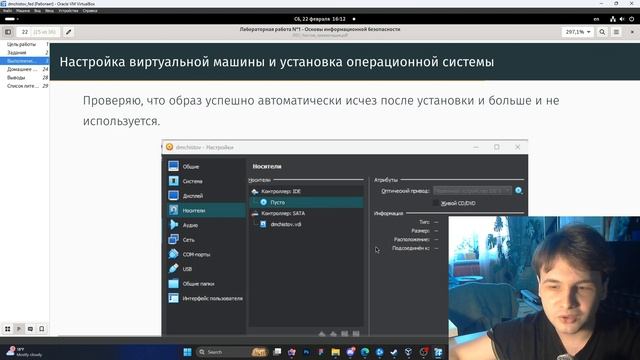
Task: Open the Ввод menu of VirtualBox
Action: pyautogui.click(x=49, y=11)
